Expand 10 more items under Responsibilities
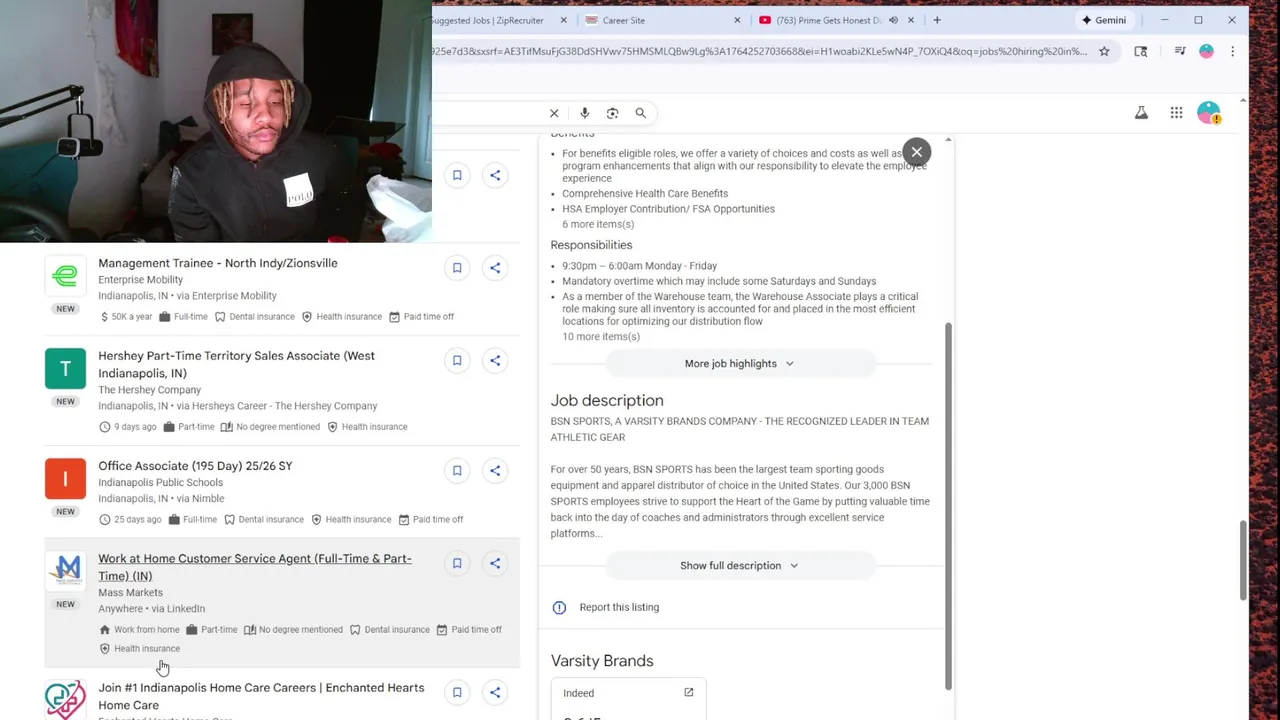This screenshot has width=1280, height=720. [601, 336]
